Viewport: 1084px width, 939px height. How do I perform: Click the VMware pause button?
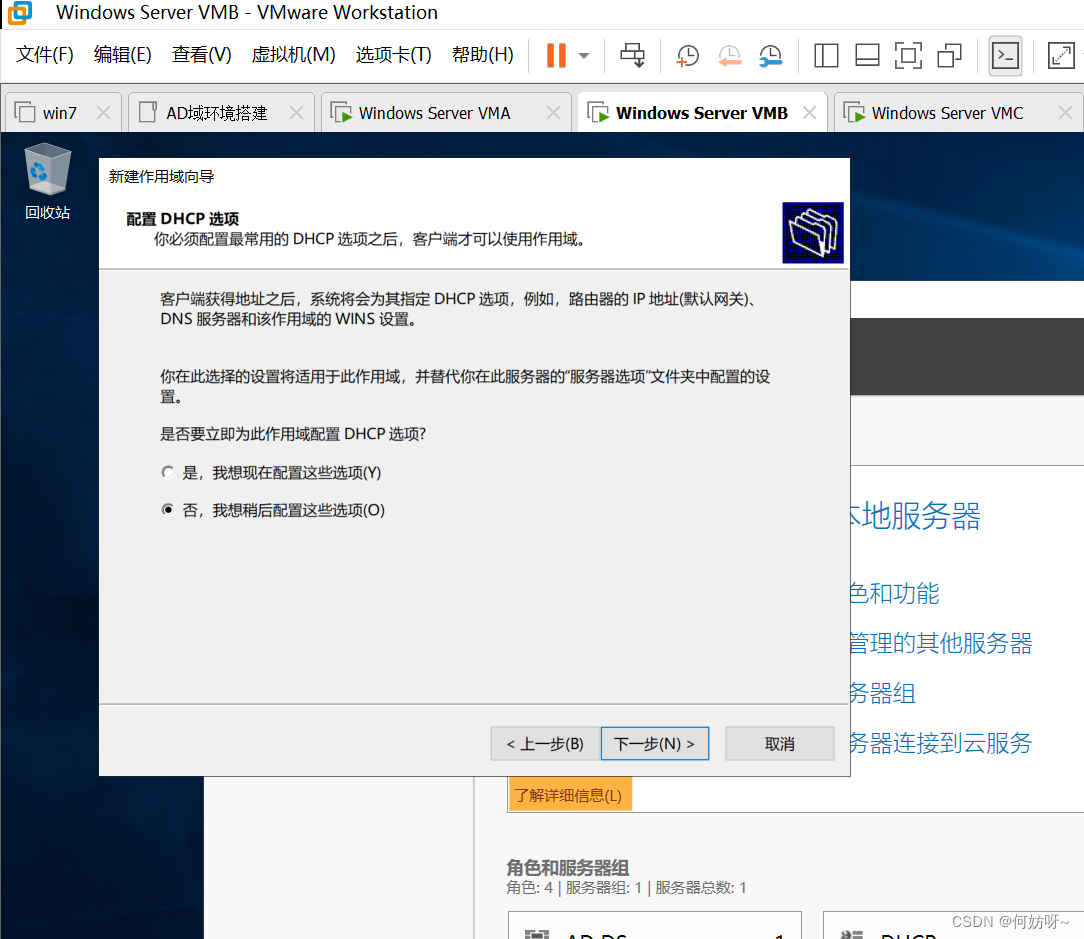[x=556, y=55]
